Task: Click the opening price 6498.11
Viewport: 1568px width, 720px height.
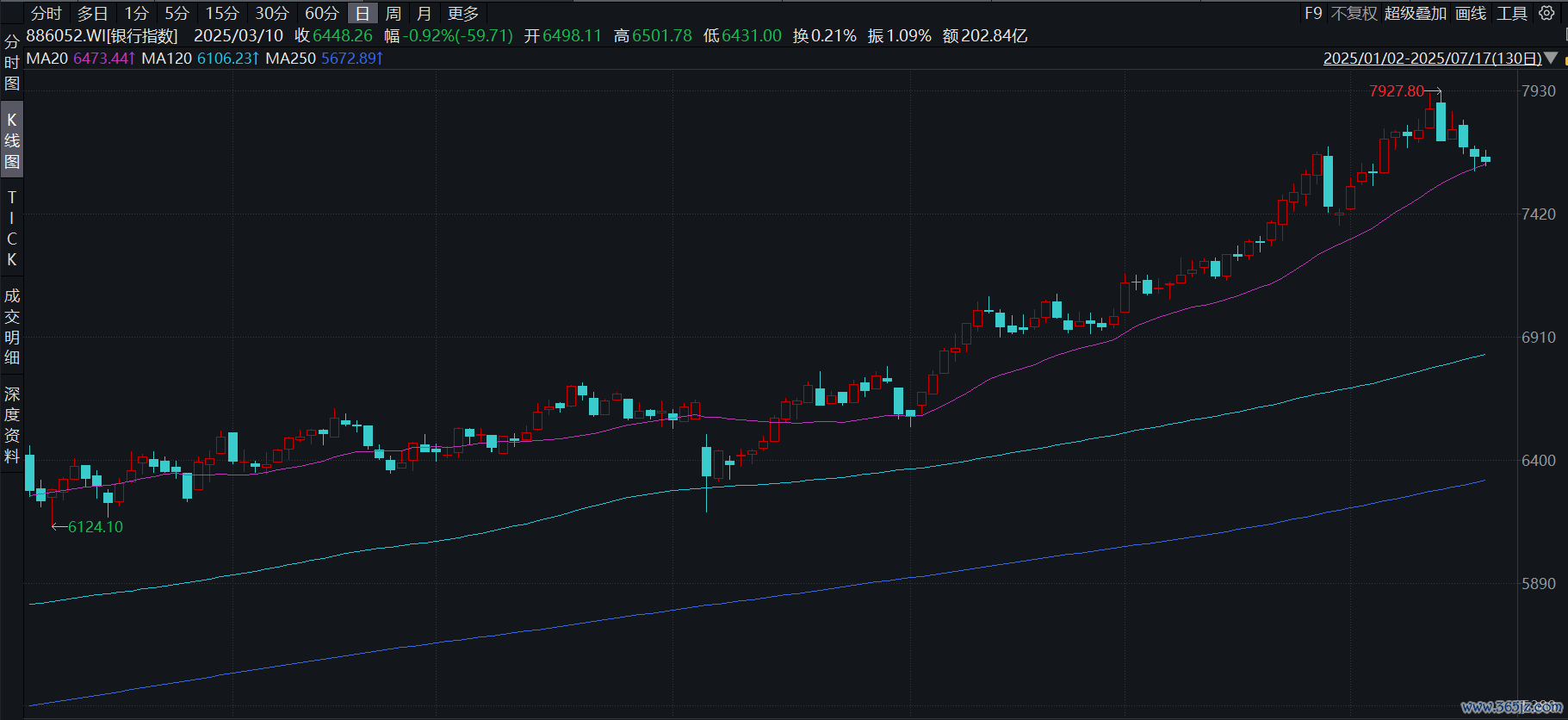Action: [x=572, y=35]
